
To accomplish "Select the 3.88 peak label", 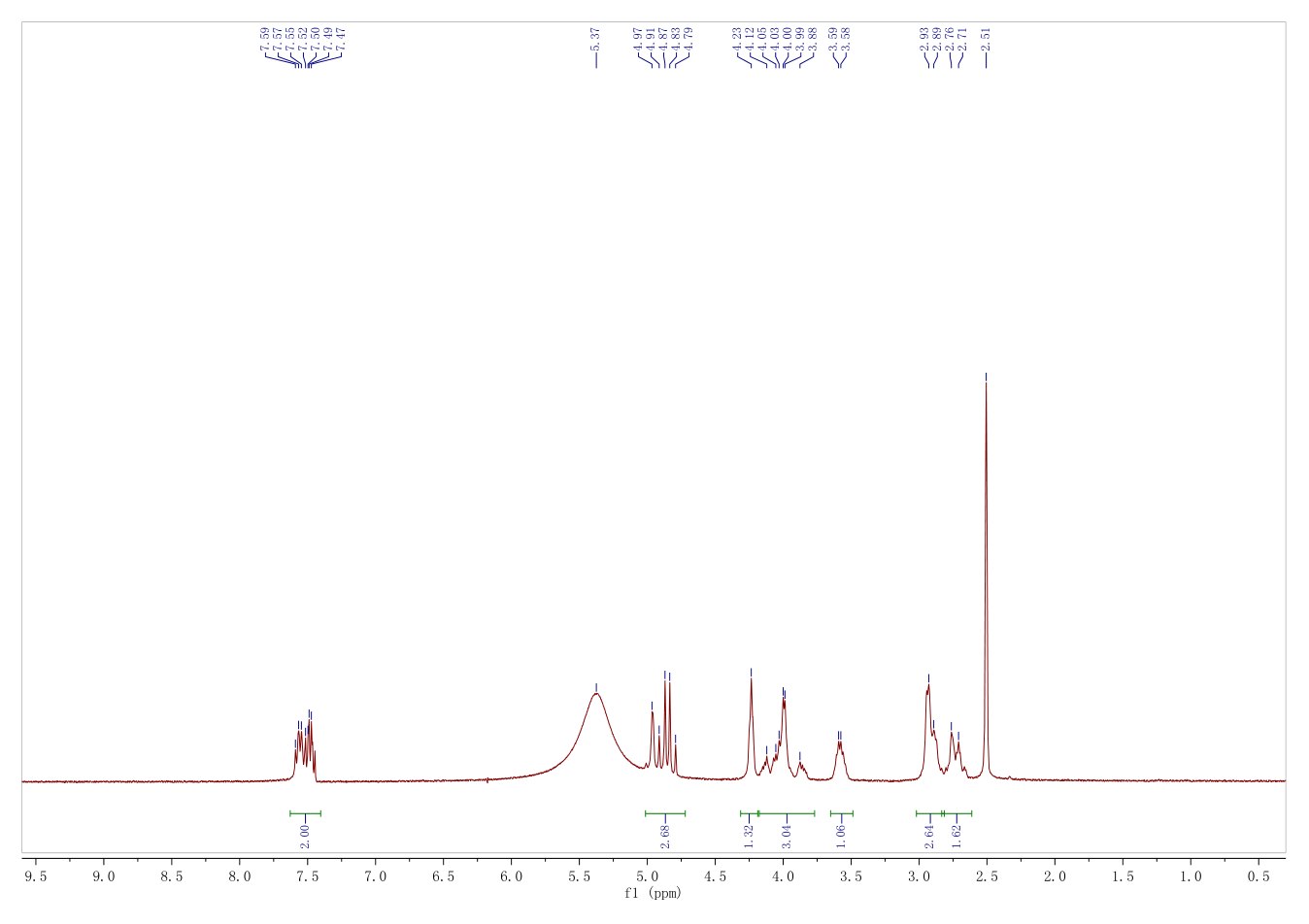I will click(813, 40).
